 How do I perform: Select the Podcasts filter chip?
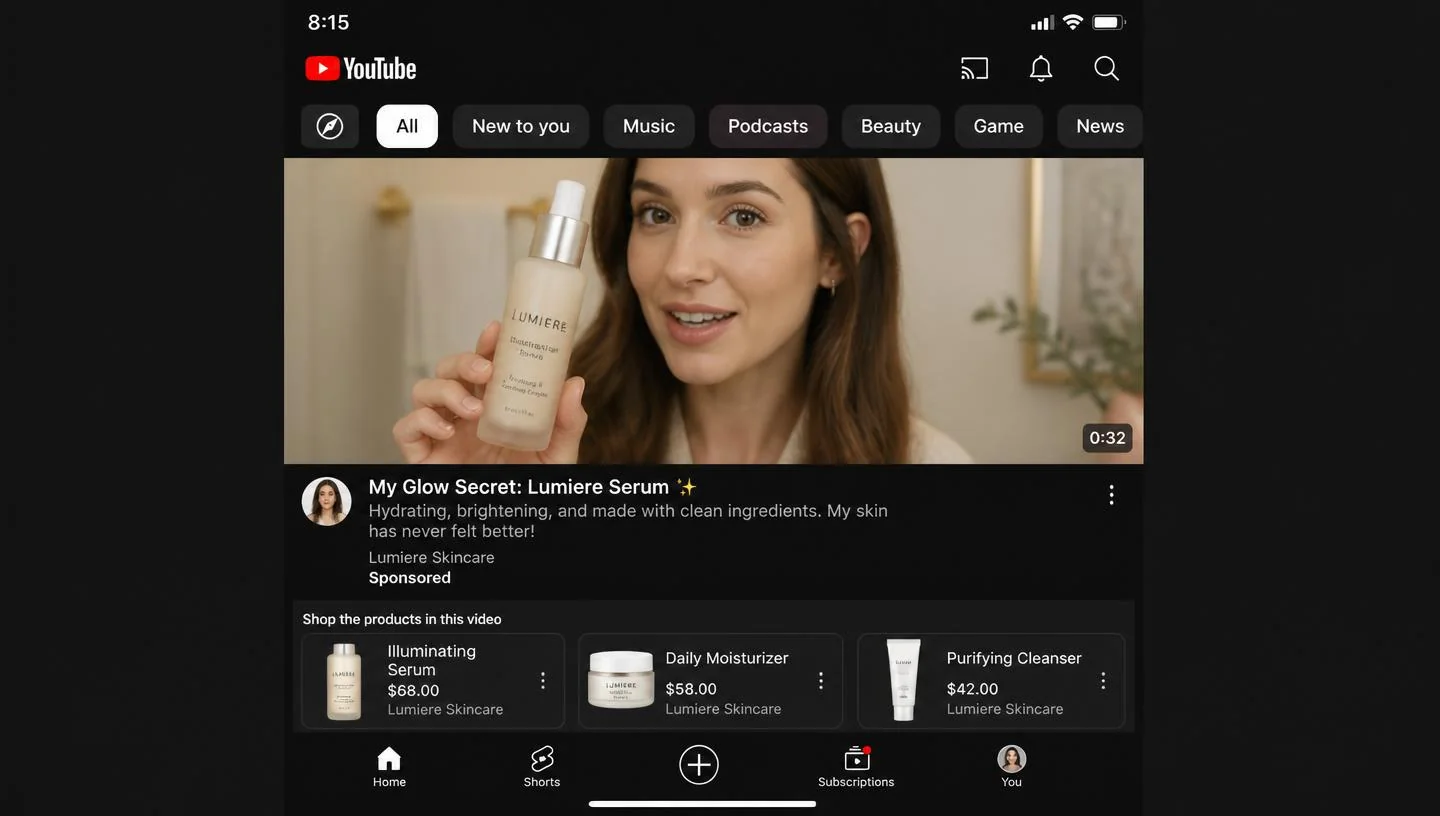coord(768,126)
